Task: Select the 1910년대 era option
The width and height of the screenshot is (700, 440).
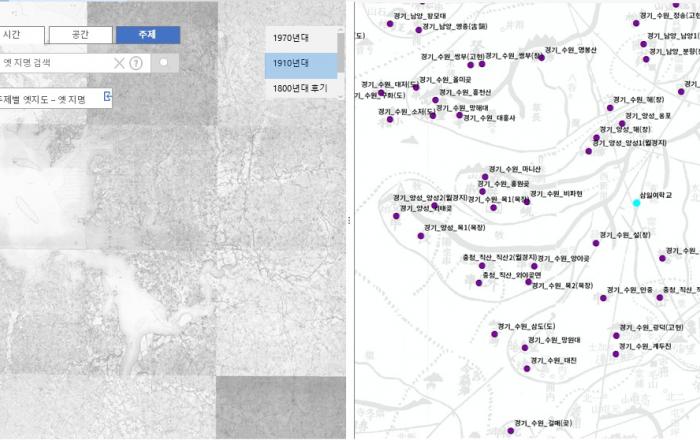Action: click(x=291, y=63)
